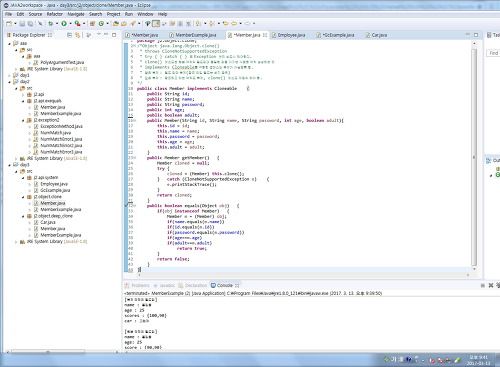
Task: Fold the getMember method at line 23
Action: (x=134, y=158)
